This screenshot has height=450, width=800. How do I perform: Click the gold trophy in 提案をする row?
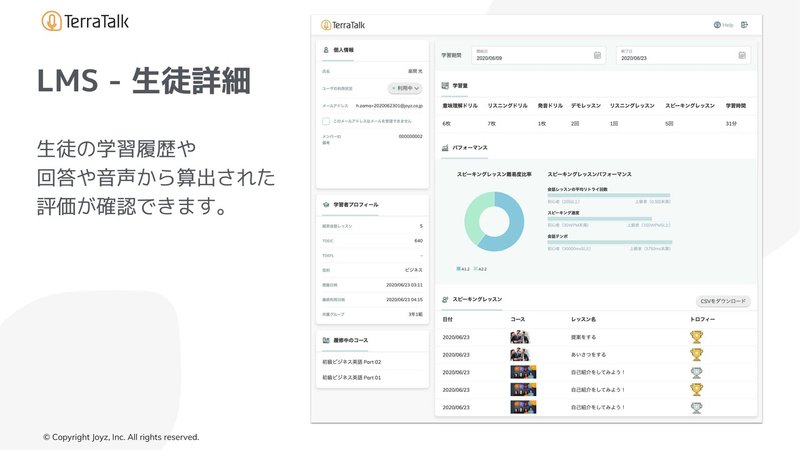(696, 337)
